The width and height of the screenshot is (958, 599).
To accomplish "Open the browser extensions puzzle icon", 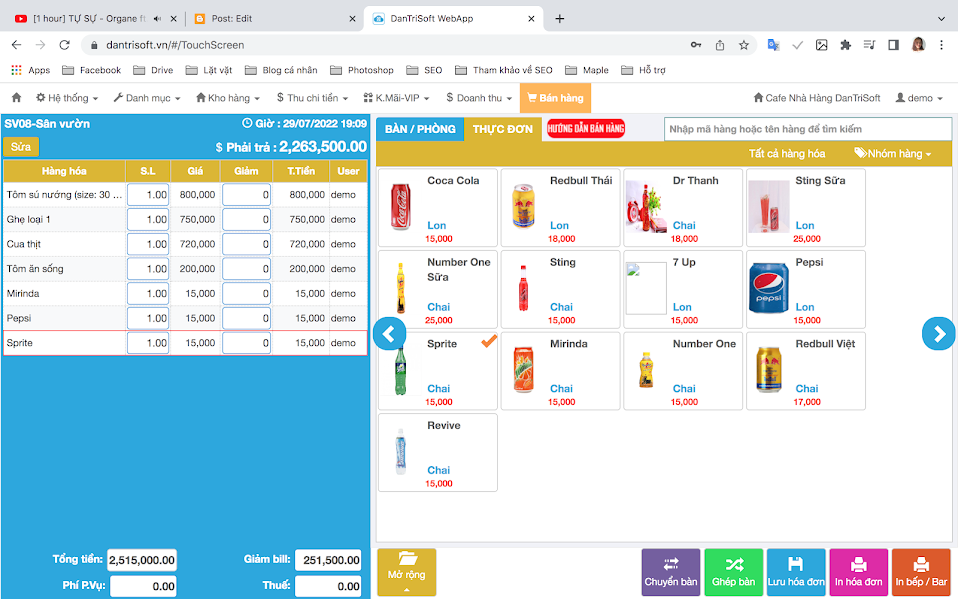I will click(x=846, y=45).
